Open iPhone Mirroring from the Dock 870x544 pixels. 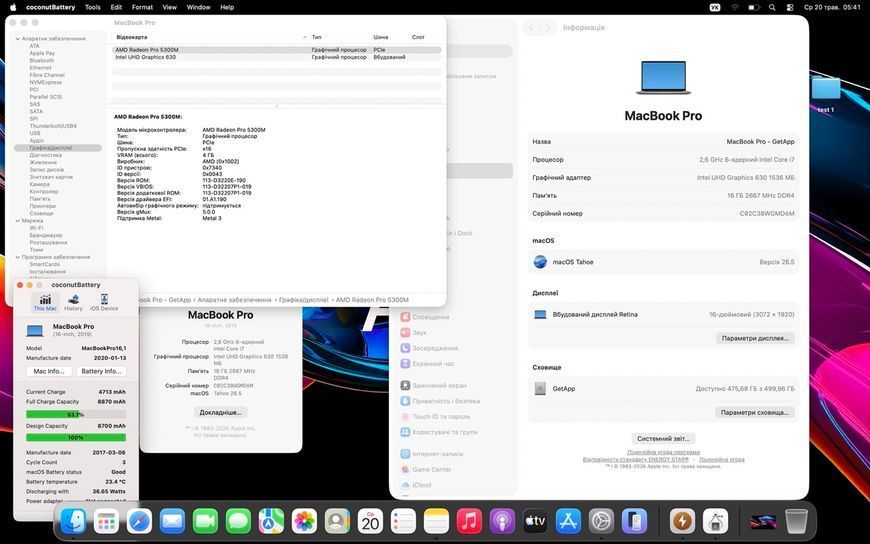[x=634, y=521]
